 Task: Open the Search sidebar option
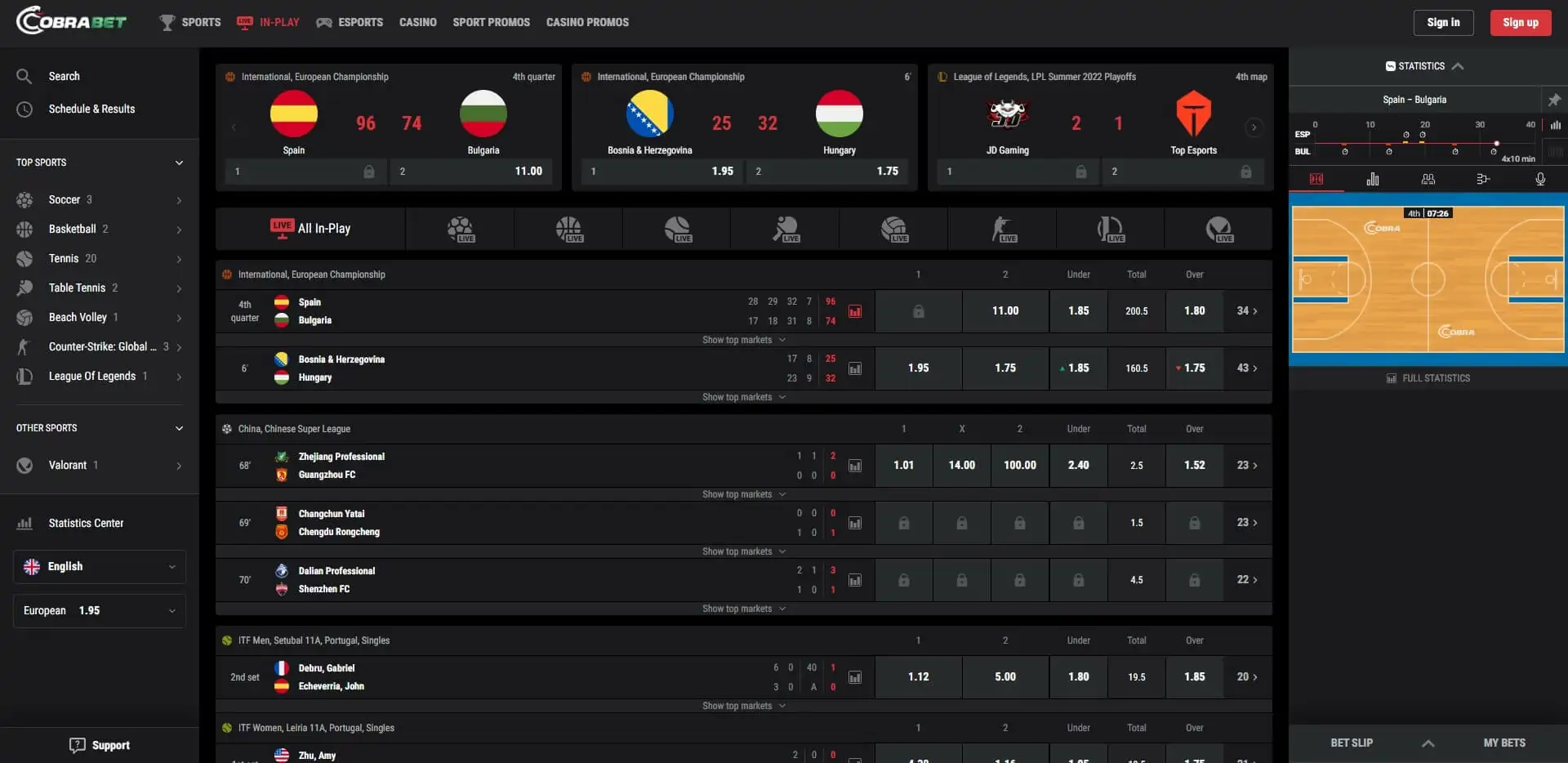pos(62,75)
